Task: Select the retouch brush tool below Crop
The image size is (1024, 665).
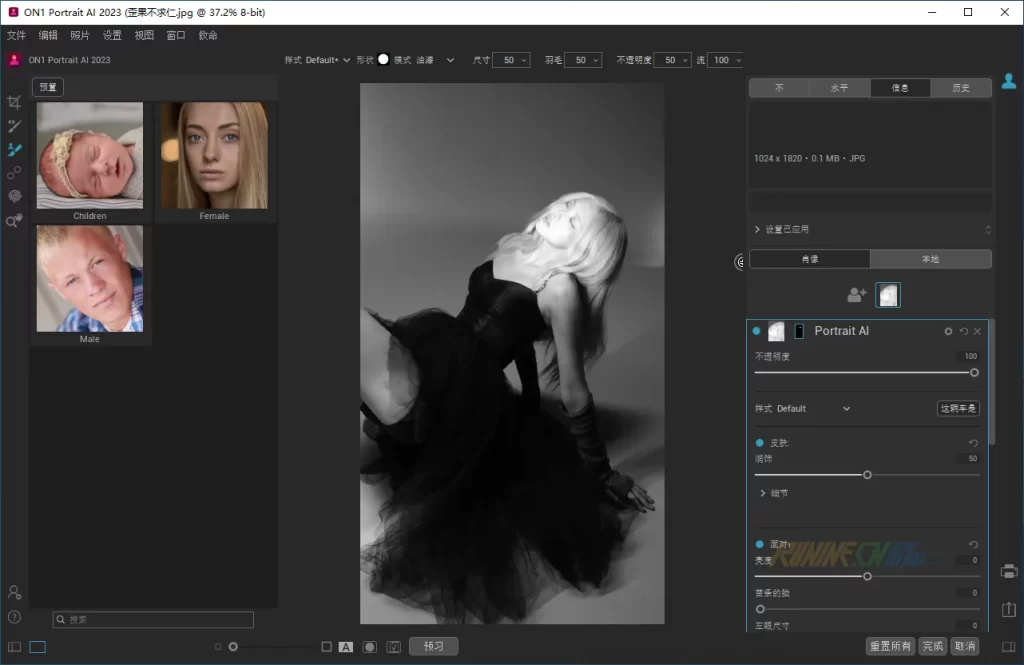Action: pos(14,126)
